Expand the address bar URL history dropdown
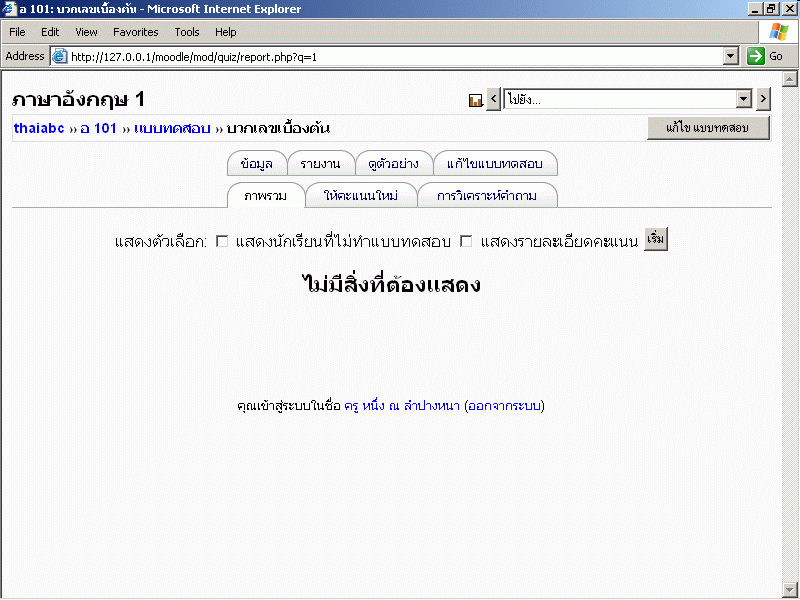 click(x=731, y=57)
